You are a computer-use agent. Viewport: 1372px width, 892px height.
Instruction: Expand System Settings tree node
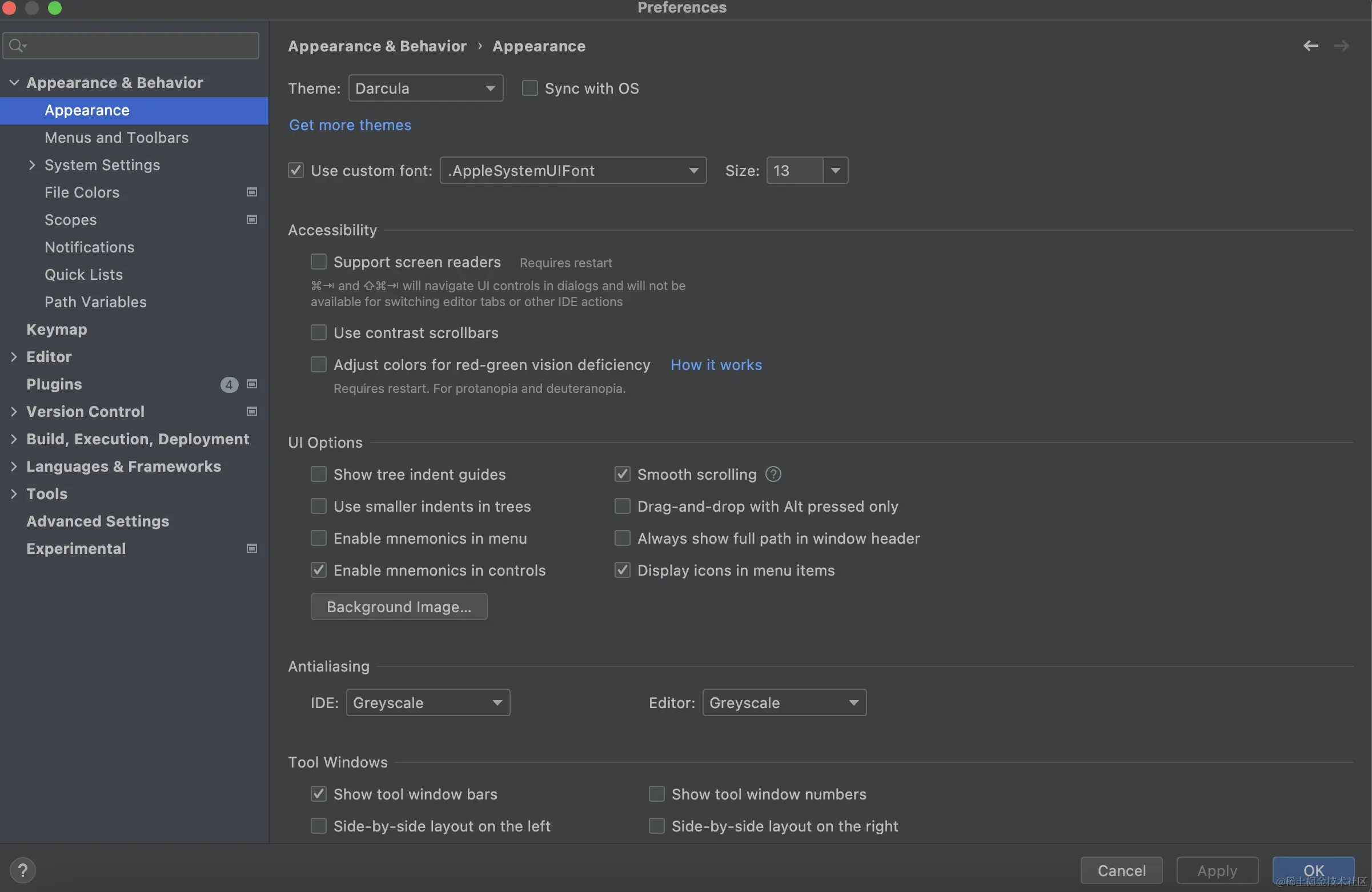click(32, 165)
